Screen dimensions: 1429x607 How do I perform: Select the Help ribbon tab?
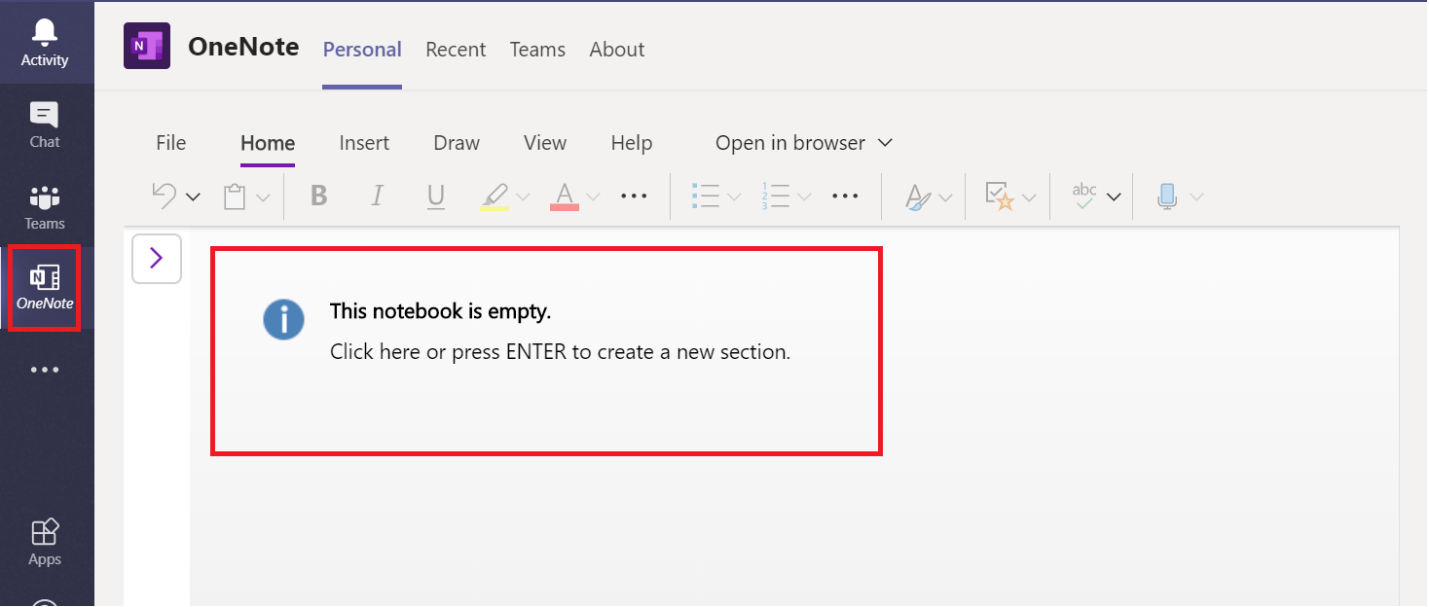pyautogui.click(x=631, y=143)
